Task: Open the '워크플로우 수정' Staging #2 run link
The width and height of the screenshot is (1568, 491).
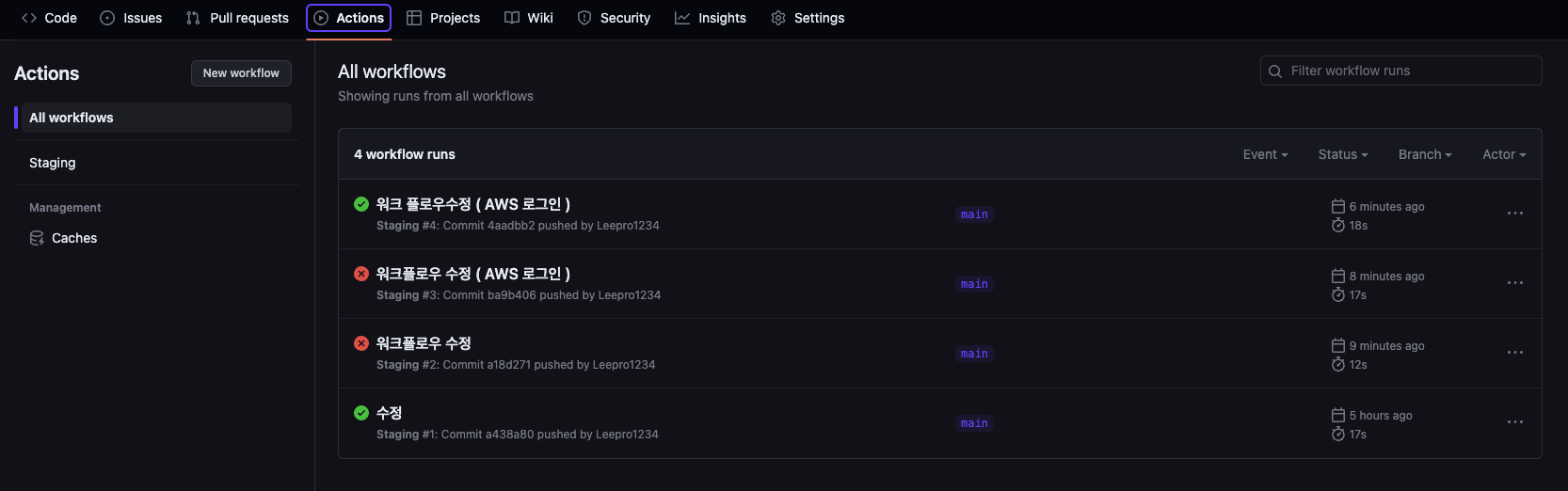Action: click(x=424, y=343)
